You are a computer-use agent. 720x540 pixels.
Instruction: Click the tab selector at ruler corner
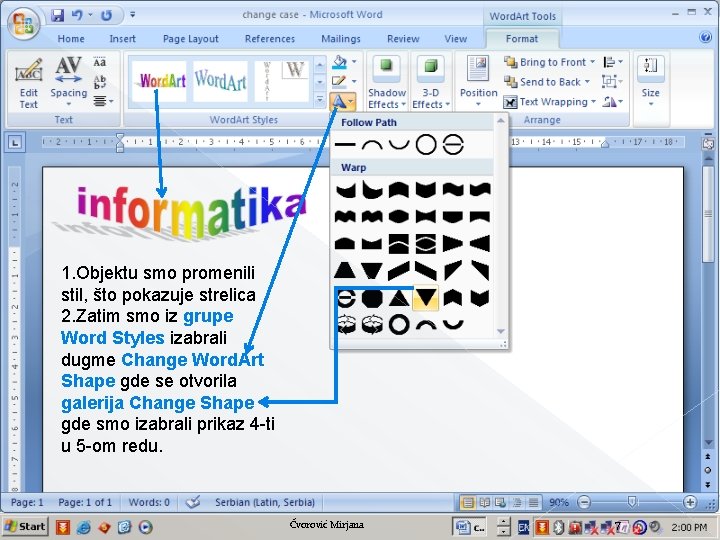pyautogui.click(x=15, y=142)
